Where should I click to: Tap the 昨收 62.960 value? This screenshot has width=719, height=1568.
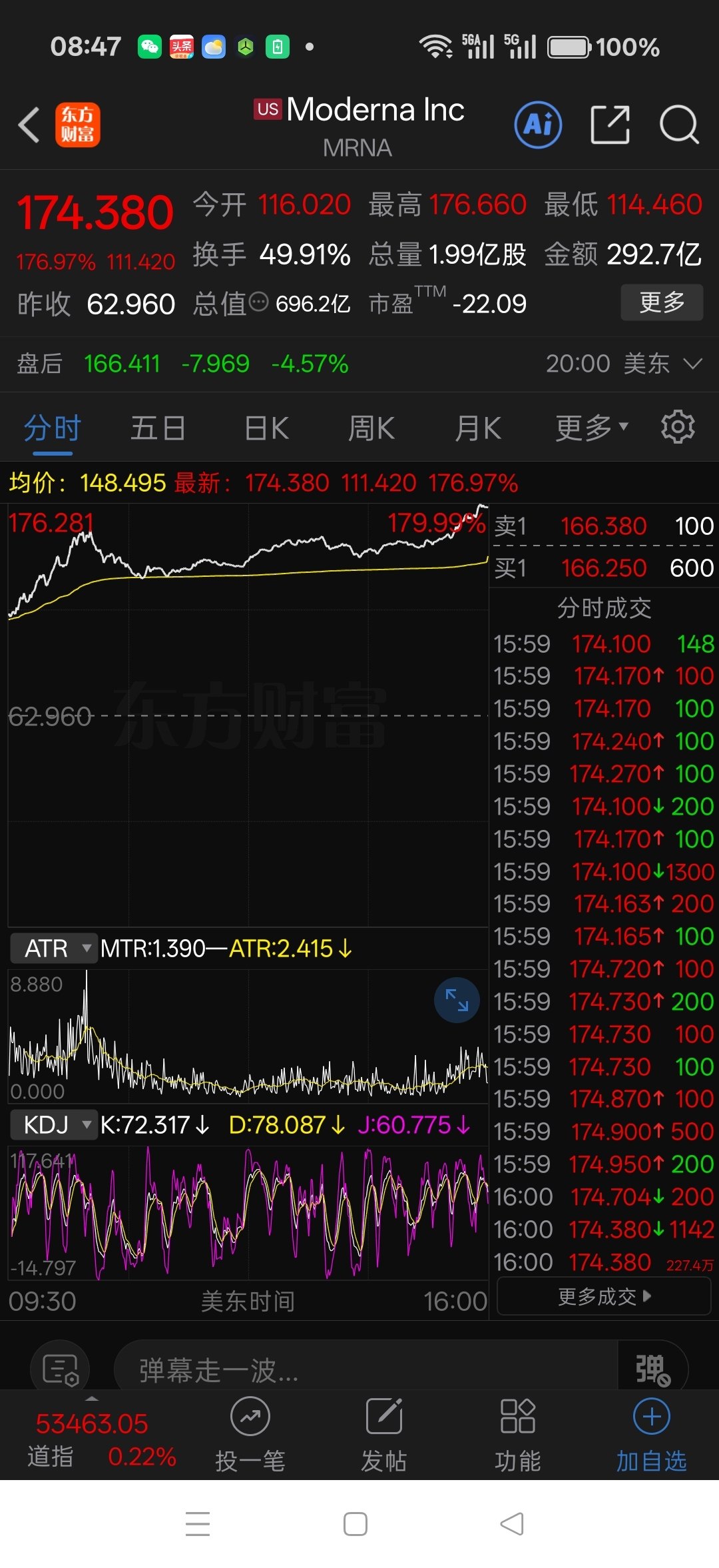point(130,304)
